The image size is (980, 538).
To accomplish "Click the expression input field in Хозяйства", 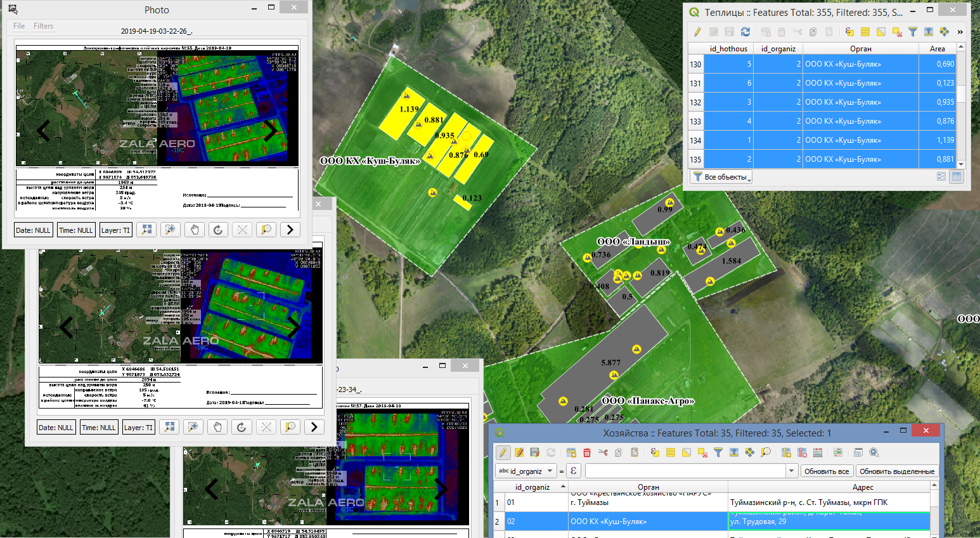I will [x=685, y=471].
